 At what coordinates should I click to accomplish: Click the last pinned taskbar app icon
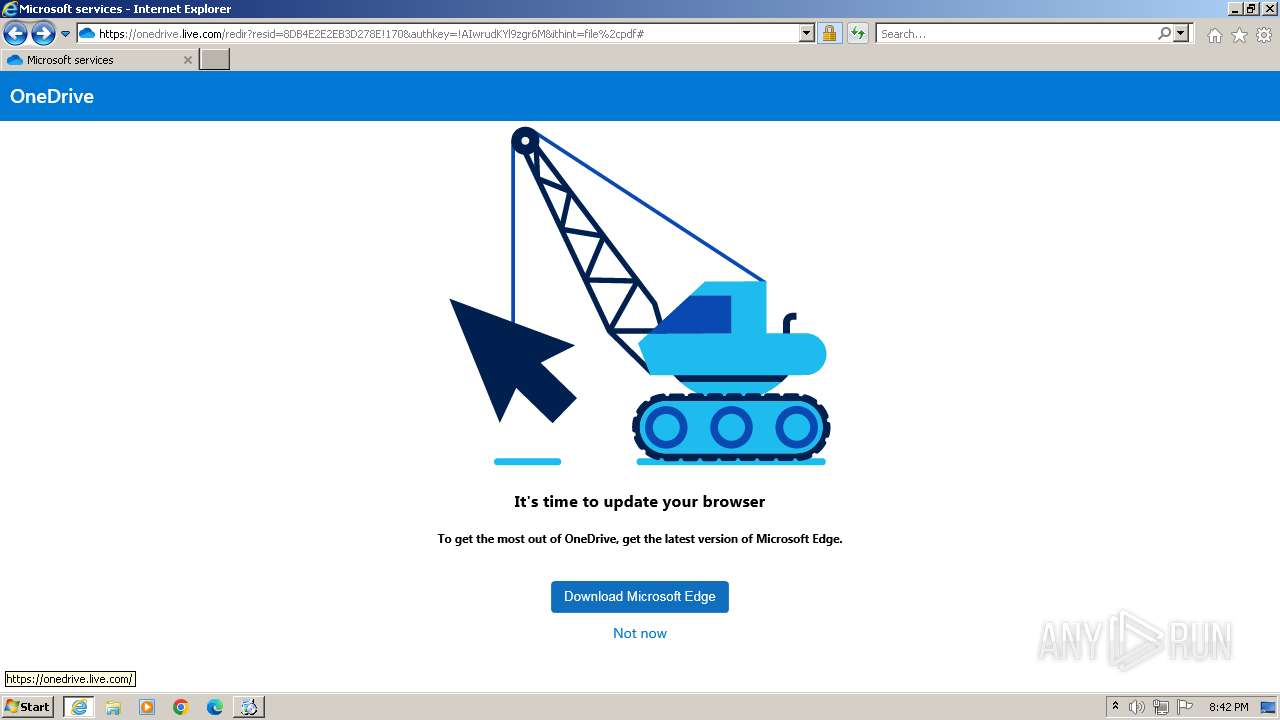[x=248, y=707]
